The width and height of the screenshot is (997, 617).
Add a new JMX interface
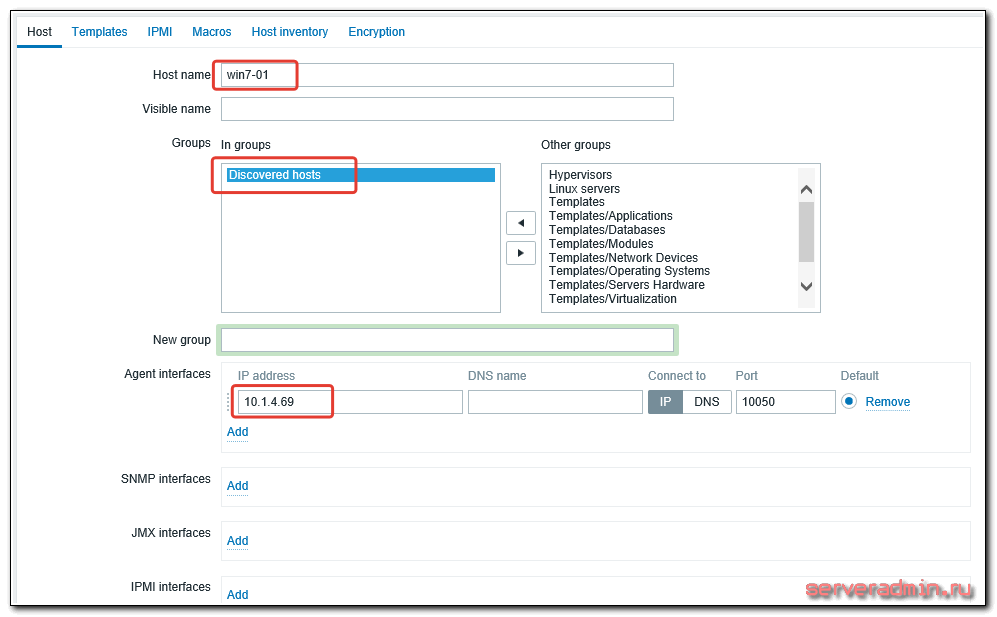click(237, 541)
